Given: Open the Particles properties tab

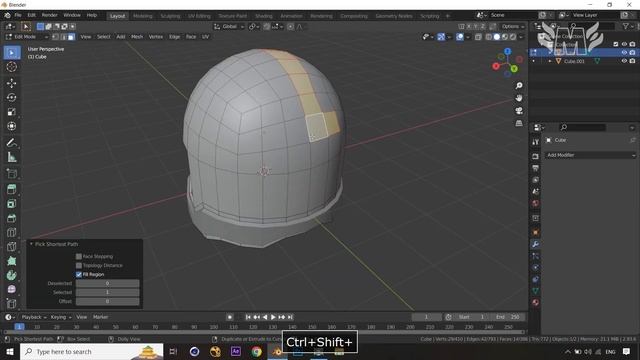Looking at the screenshot, I should pyautogui.click(x=535, y=256).
